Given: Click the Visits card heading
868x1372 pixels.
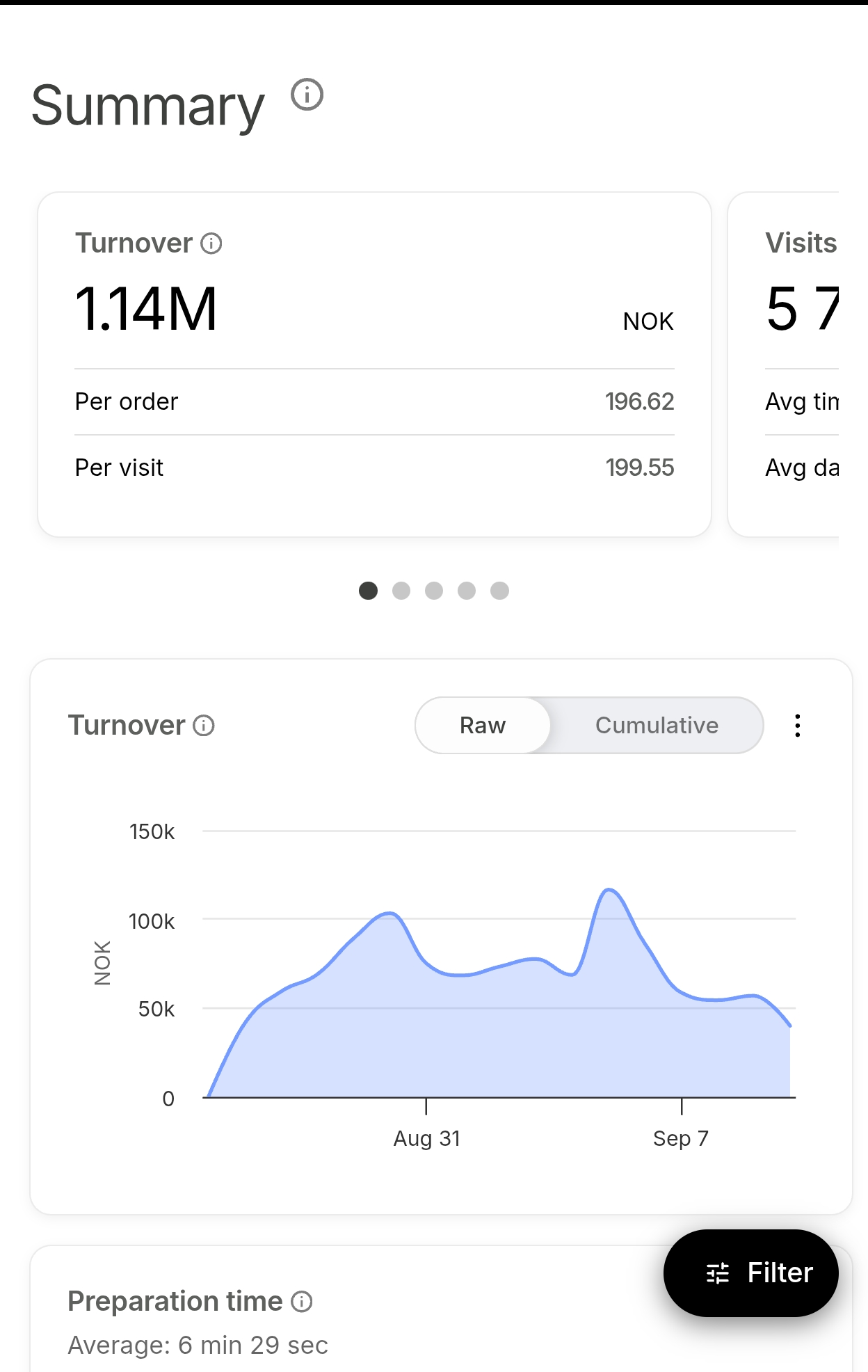Looking at the screenshot, I should 801,243.
